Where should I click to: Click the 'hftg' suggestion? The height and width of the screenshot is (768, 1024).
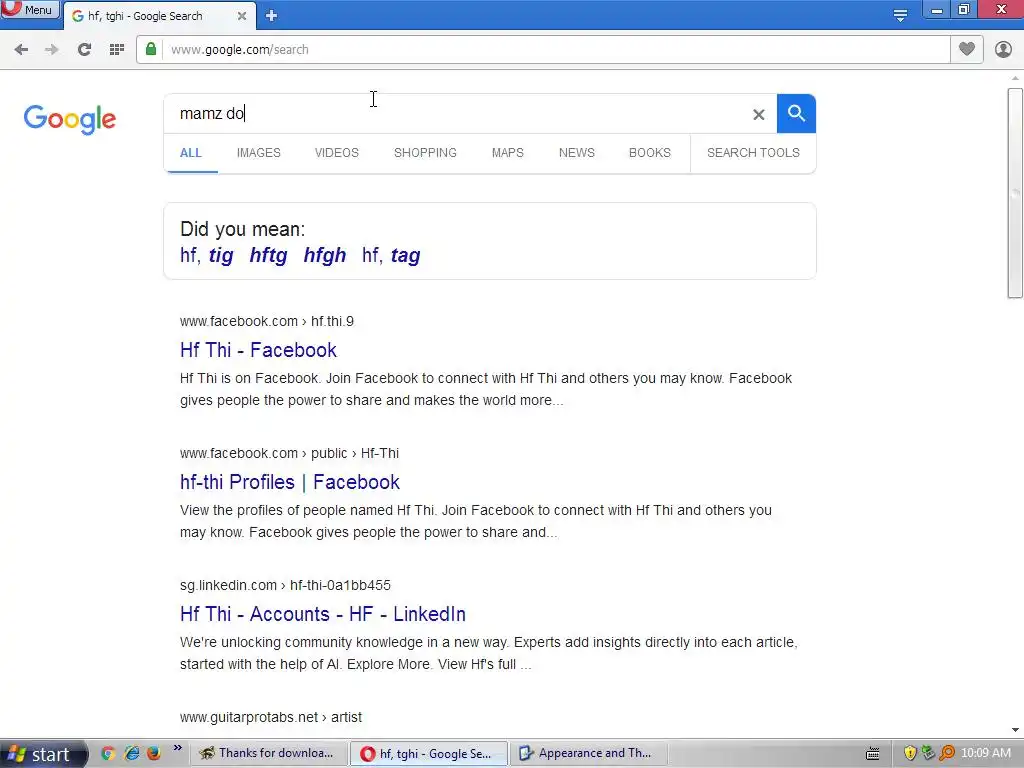[x=268, y=255]
